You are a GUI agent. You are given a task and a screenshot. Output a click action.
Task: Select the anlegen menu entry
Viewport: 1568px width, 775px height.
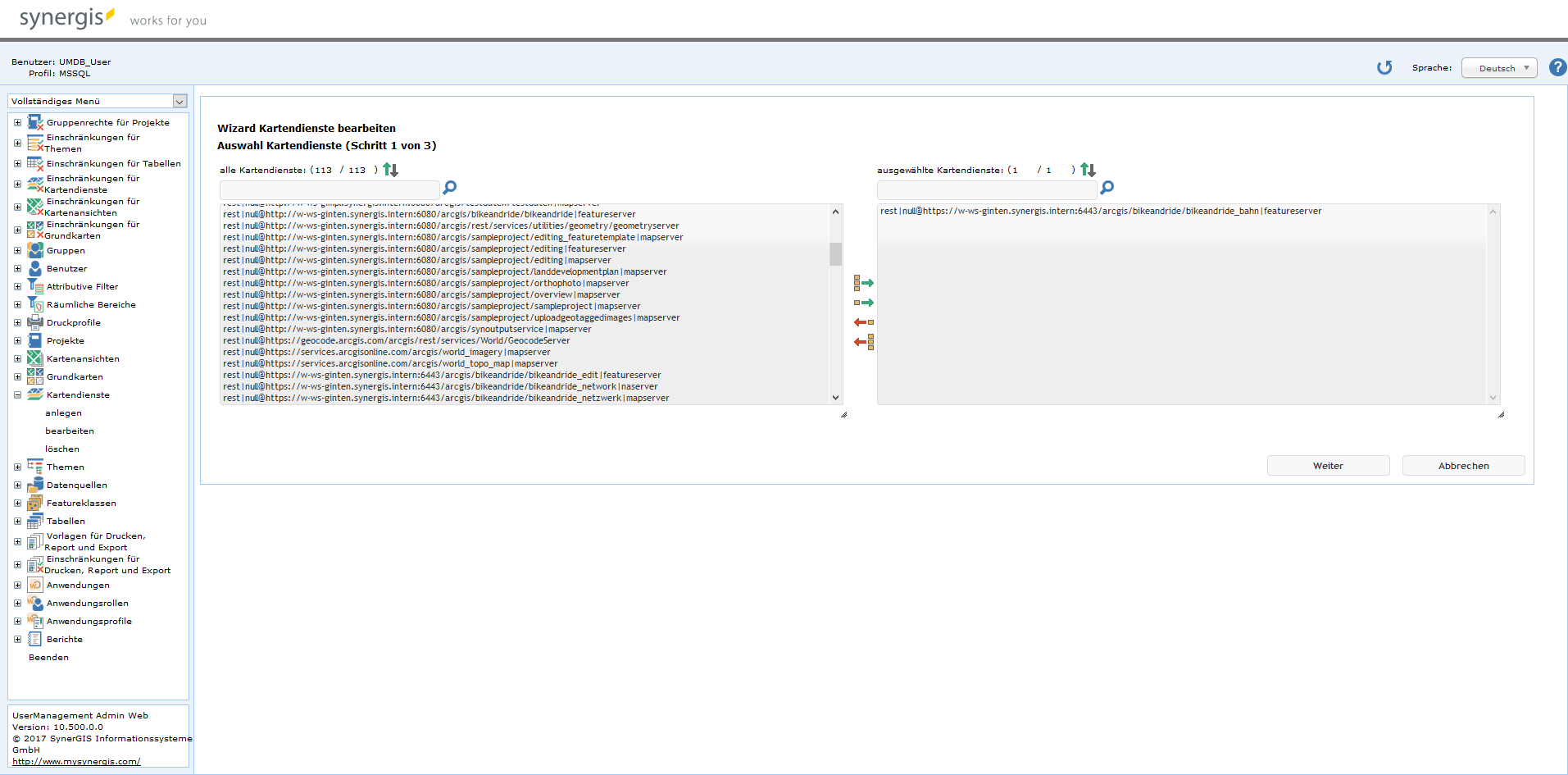tap(63, 413)
